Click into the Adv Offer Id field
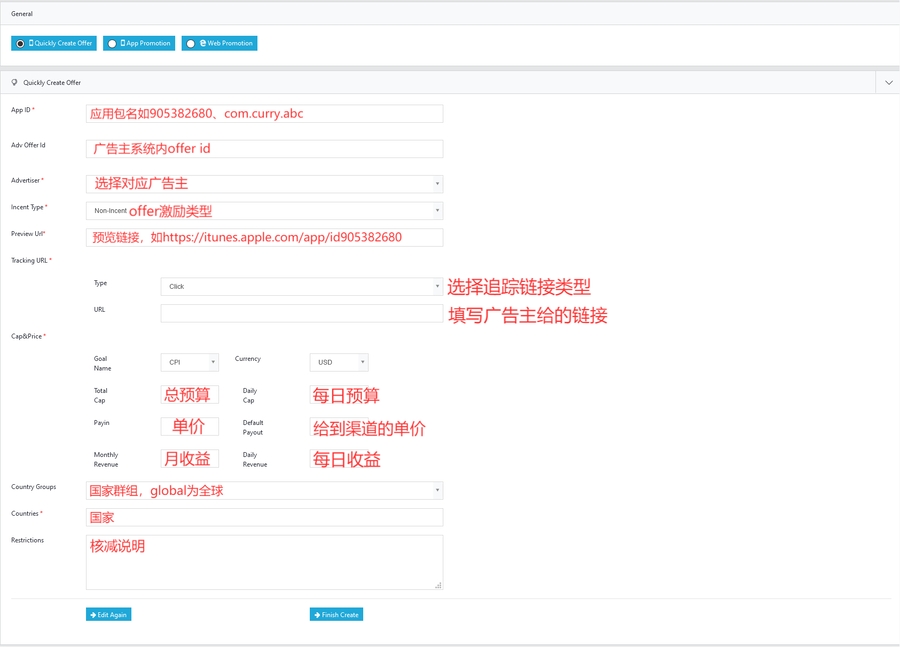 (x=264, y=149)
